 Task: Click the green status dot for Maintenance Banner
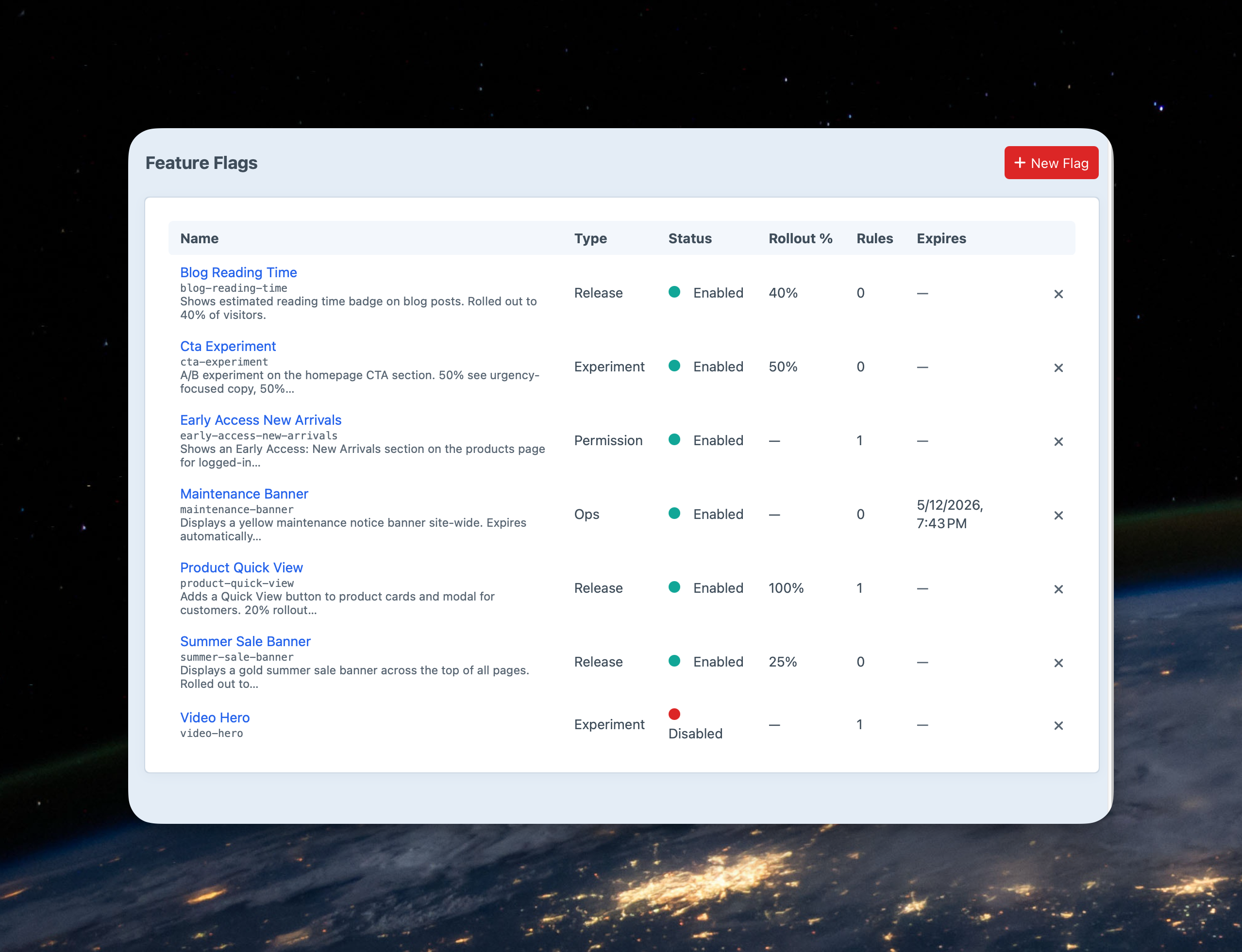pos(674,513)
